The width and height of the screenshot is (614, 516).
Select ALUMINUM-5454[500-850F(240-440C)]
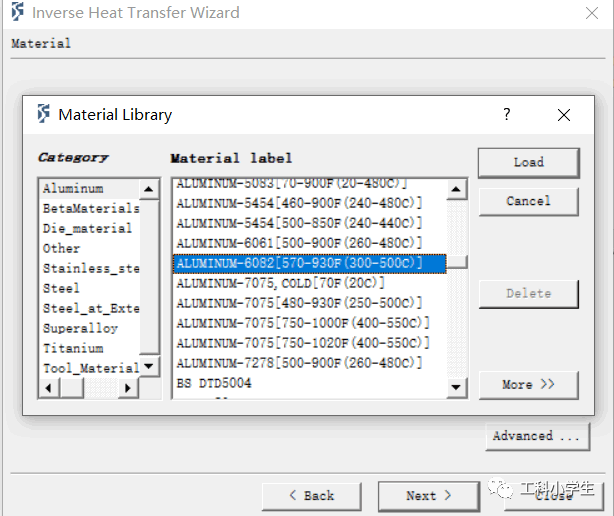(309, 223)
